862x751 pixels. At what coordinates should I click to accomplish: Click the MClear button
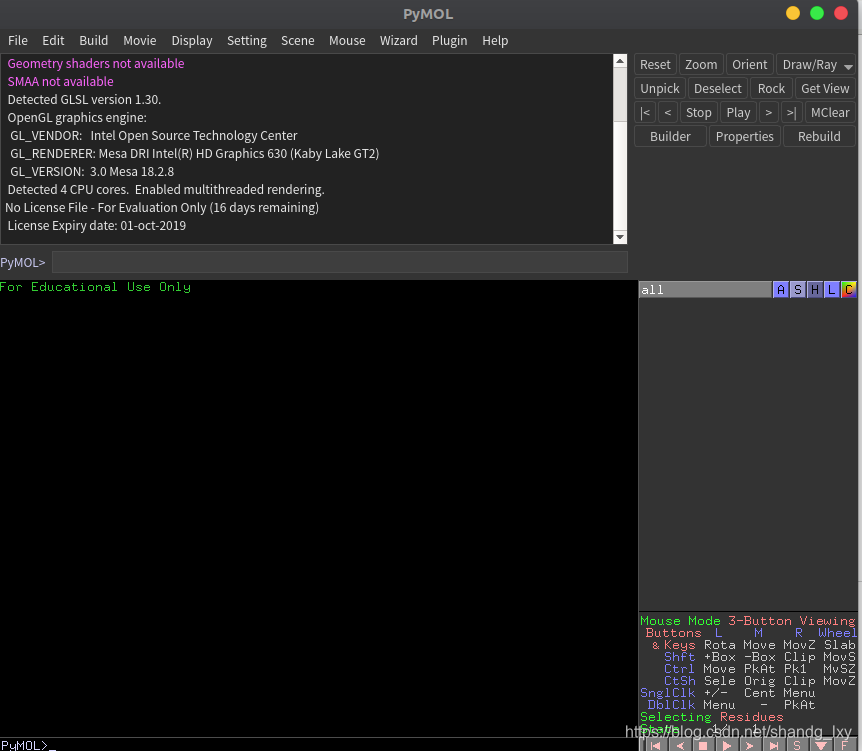pos(830,113)
